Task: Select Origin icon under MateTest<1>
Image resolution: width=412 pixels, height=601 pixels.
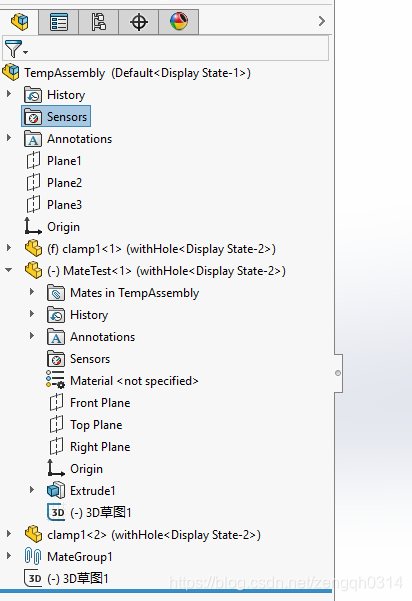Action: [x=56, y=468]
